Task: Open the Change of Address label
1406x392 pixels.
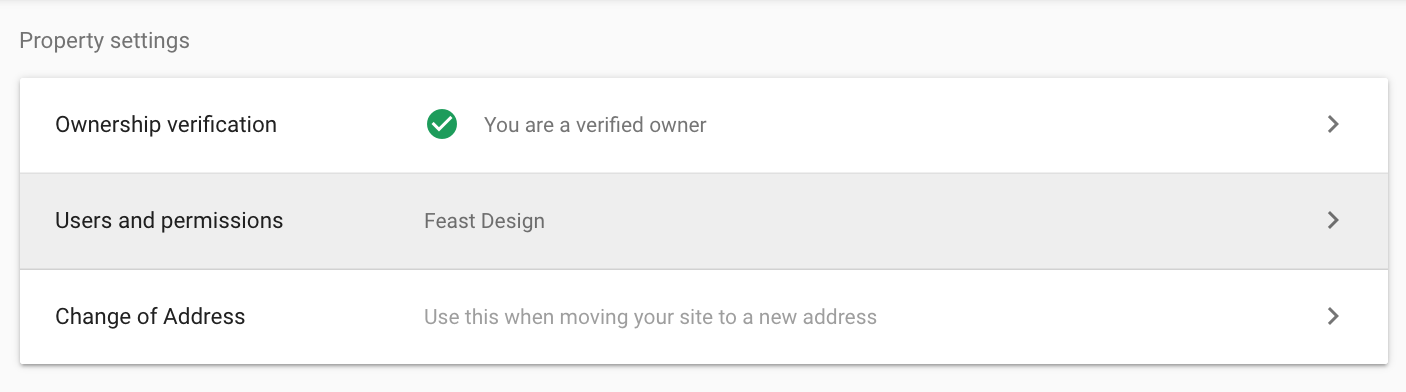Action: tap(150, 317)
